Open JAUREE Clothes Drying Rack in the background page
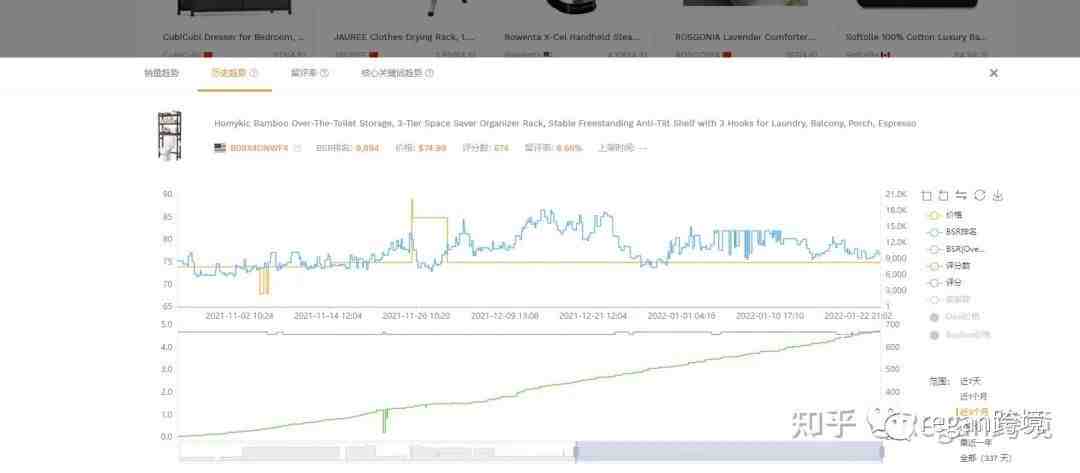Screen dimensions: 1080x473 point(404,37)
